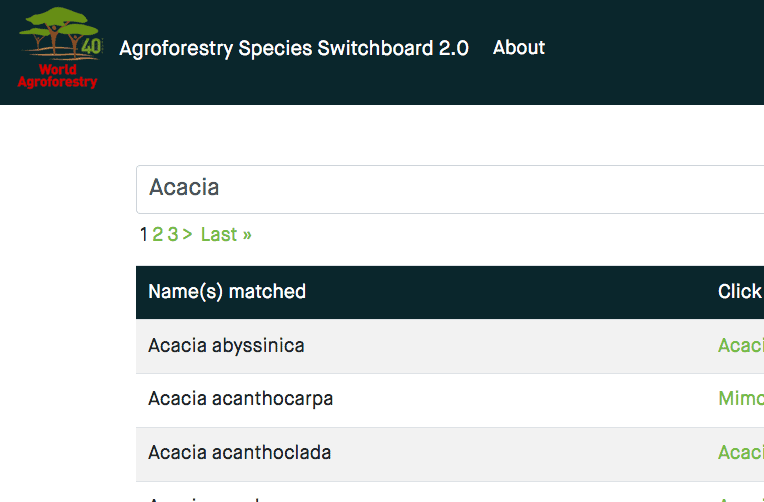
Task: Click the red World Agroforestry logo text
Action: click(x=58, y=77)
